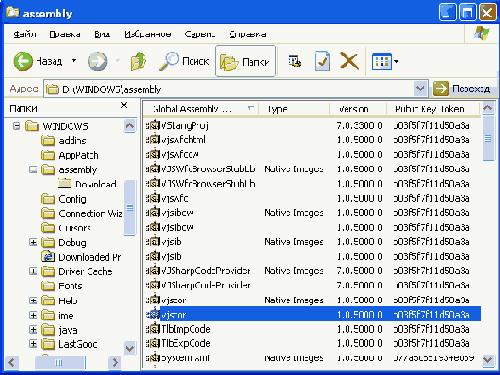
Task: Click the Поиск magnifier search icon
Action: [x=169, y=61]
